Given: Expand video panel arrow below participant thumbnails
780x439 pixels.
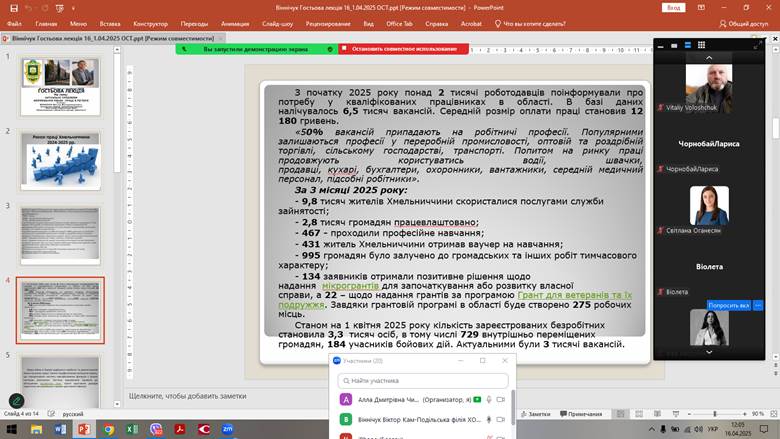Looking at the screenshot, I should click(x=709, y=351).
